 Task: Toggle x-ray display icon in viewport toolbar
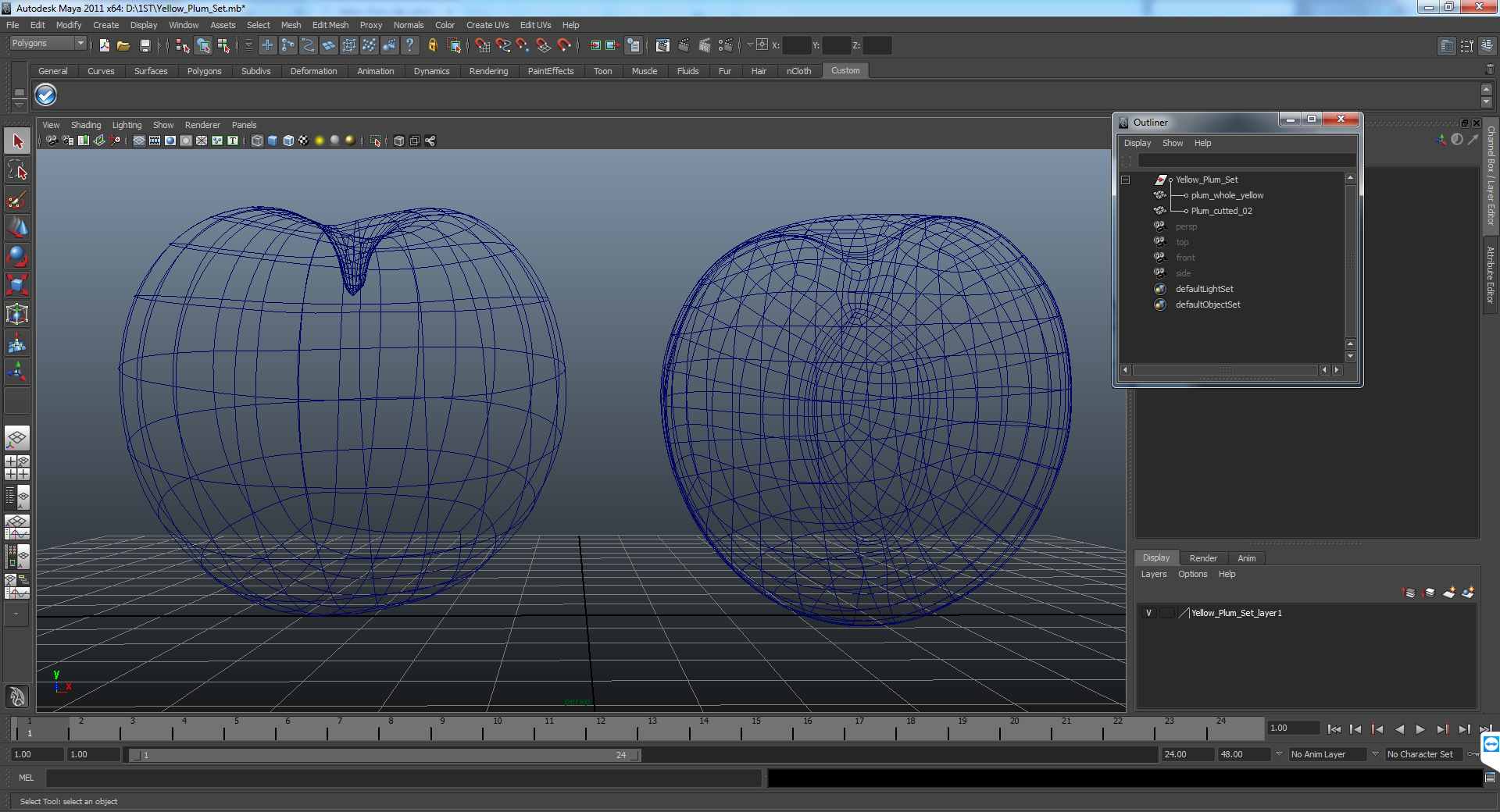399,141
